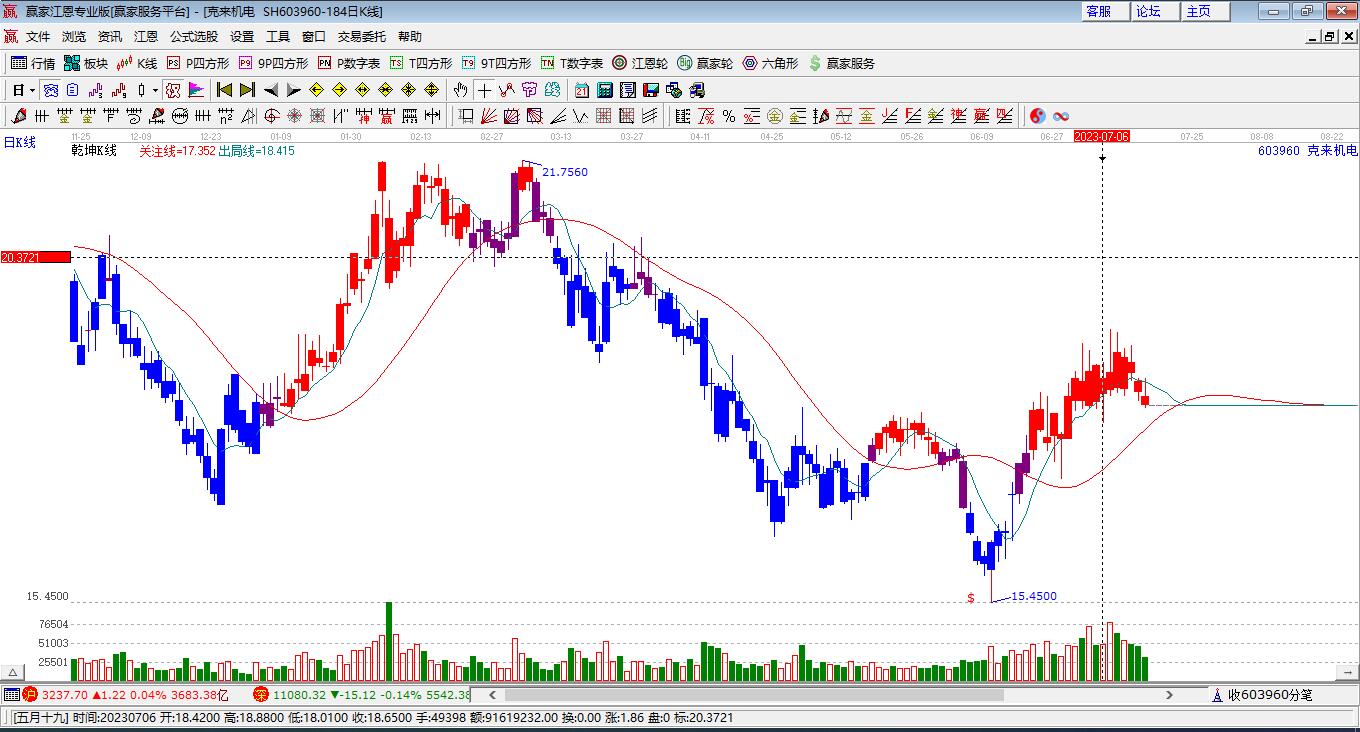Click the yellow diamond left-arrow icon

click(x=317, y=90)
